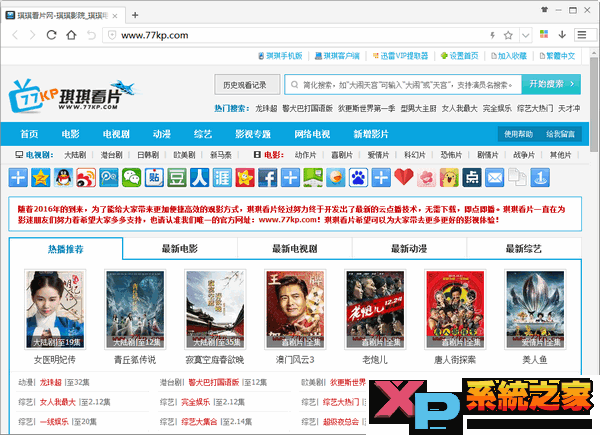Open the 科幻片 category link

415,155
